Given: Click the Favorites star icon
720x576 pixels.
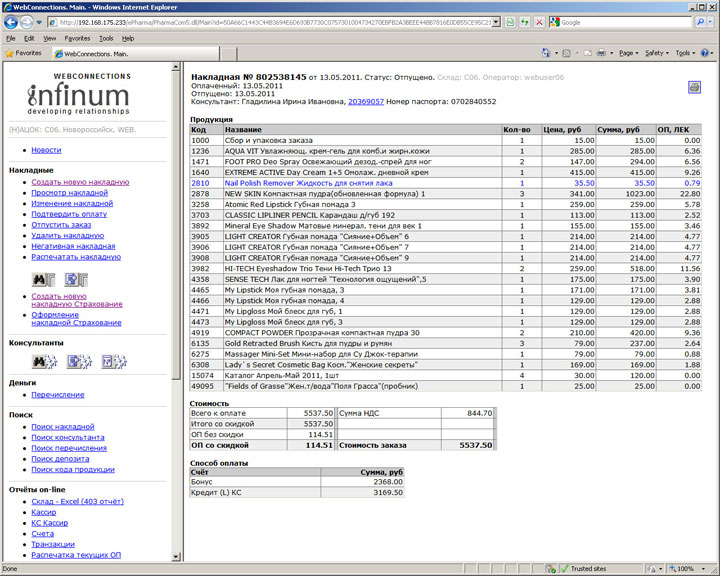Looking at the screenshot, I should (9, 53).
